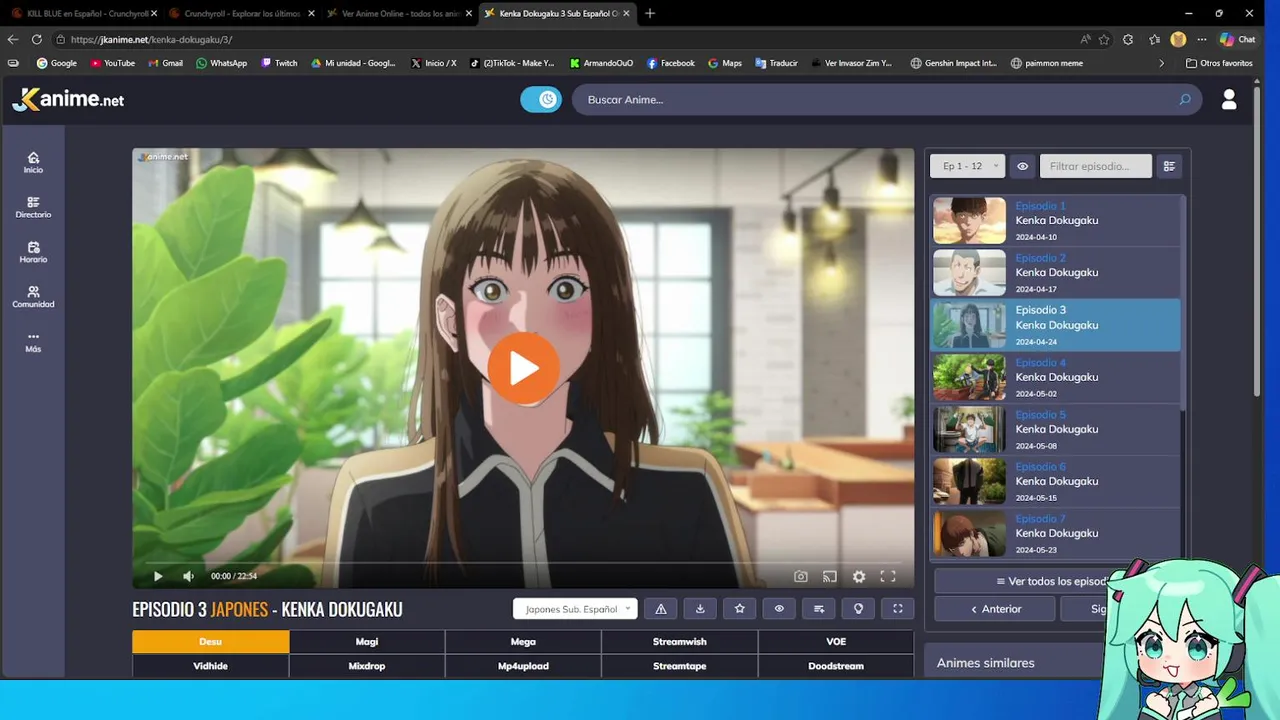Open the Directorio sidebar item
The width and height of the screenshot is (1280, 720).
click(x=33, y=208)
